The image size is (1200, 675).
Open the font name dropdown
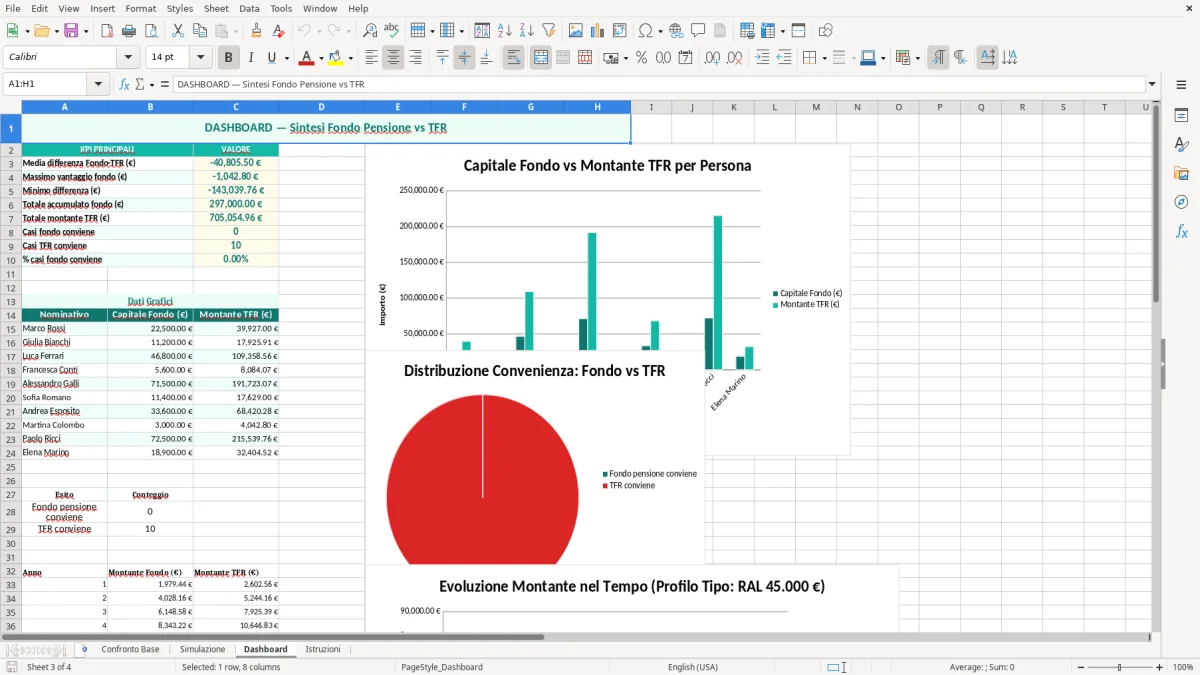point(127,58)
